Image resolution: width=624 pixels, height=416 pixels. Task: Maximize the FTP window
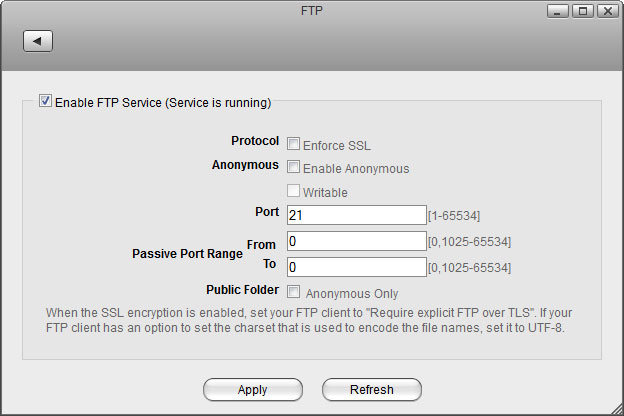(x=583, y=11)
